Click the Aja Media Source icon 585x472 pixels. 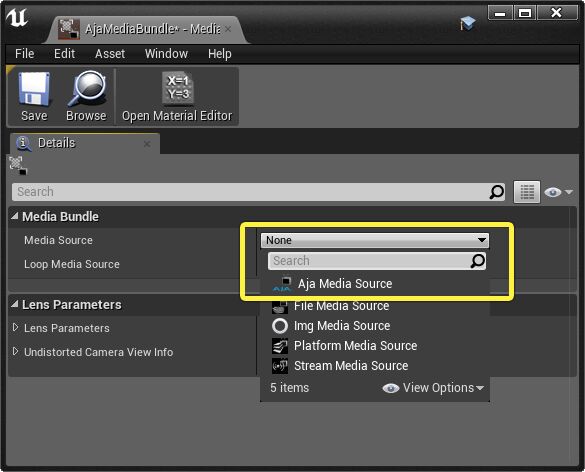(x=282, y=284)
